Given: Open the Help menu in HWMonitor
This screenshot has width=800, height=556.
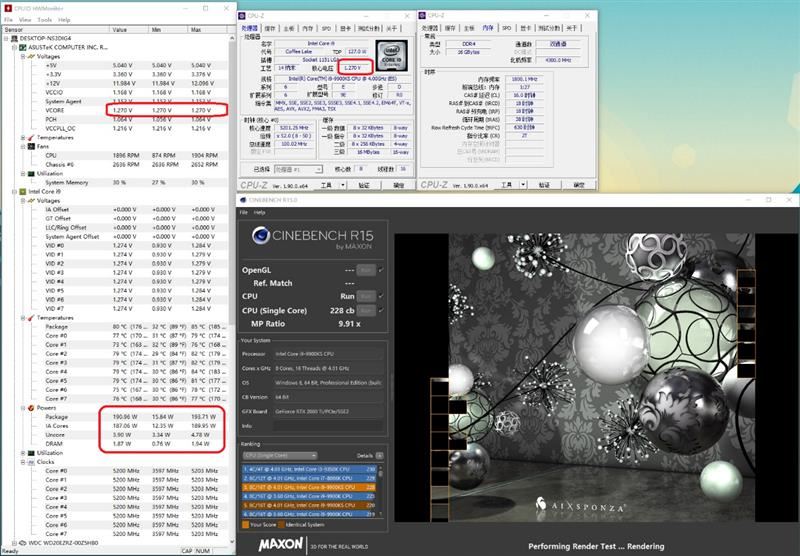Looking at the screenshot, I should coord(64,20).
